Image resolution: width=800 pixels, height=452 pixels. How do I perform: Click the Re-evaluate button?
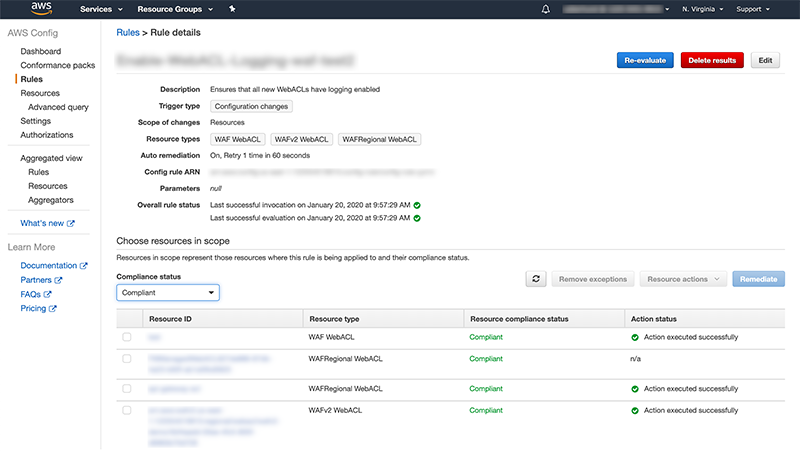645,60
